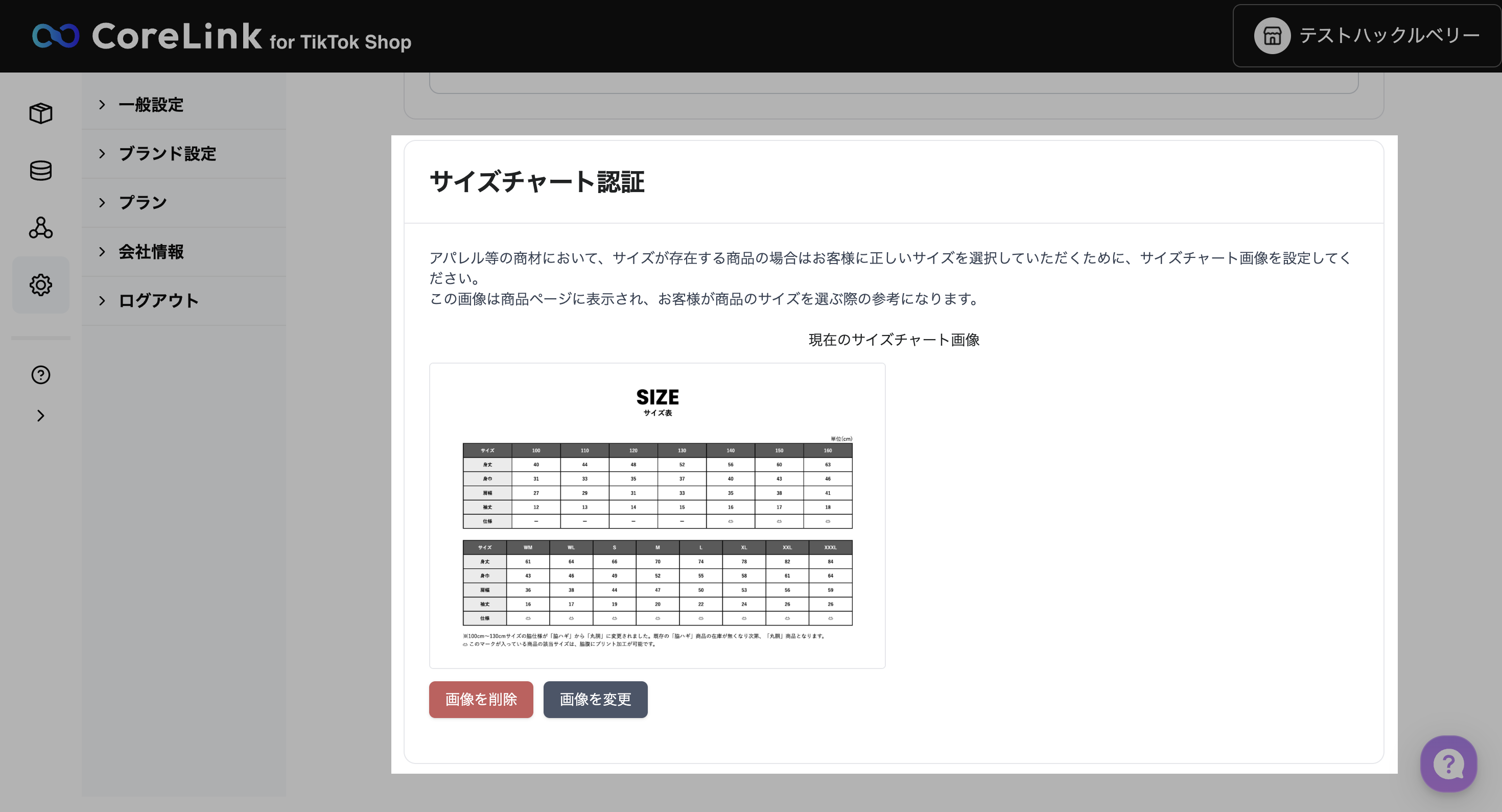Open the 会社情報 menu item
The image size is (1502, 812).
[151, 252]
